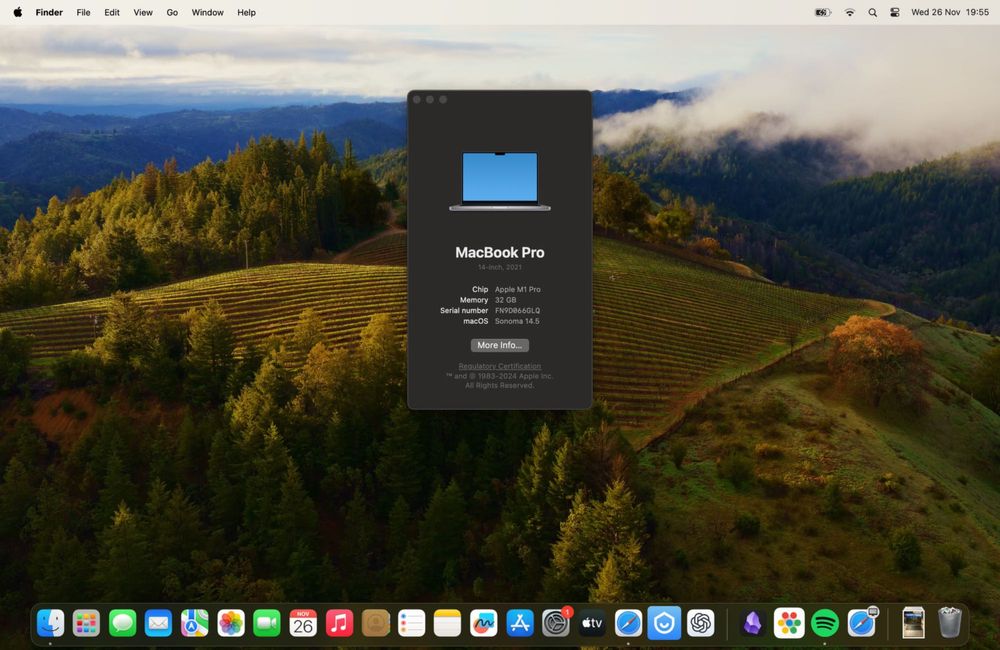
Task: Open the Calendar icon showing 26
Action: pos(303,623)
